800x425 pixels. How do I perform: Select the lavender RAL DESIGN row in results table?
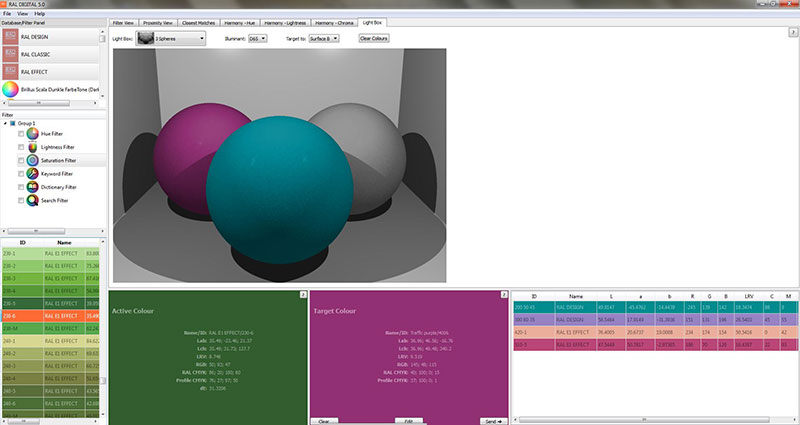655,319
